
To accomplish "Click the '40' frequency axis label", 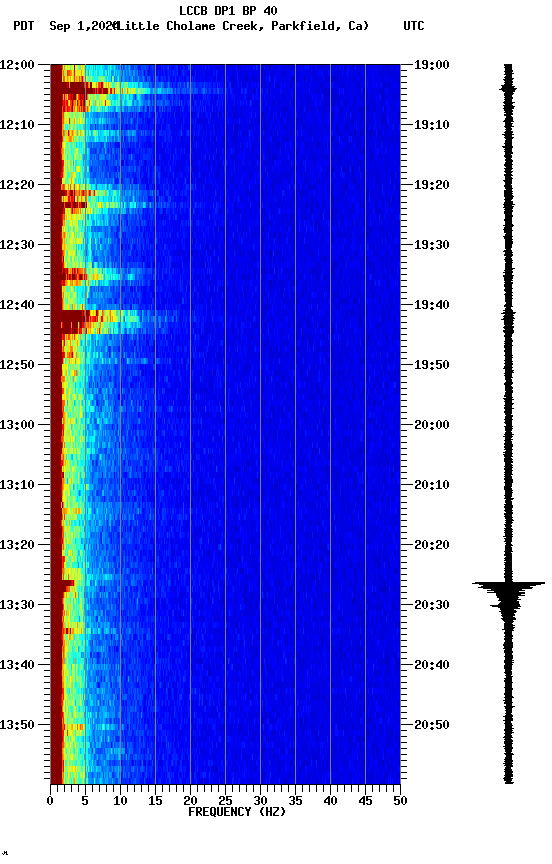I will point(330,801).
